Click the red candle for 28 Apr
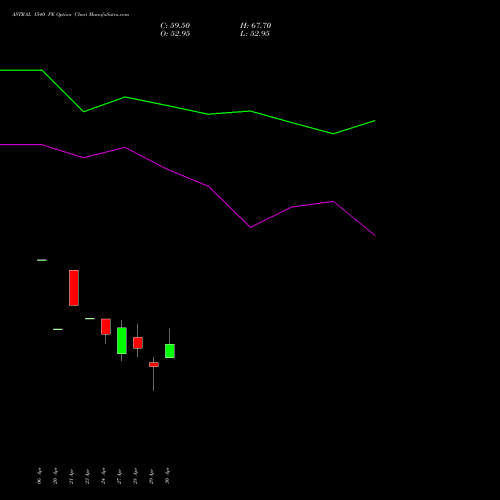Viewport: 500px width, 500px height. tap(138, 343)
